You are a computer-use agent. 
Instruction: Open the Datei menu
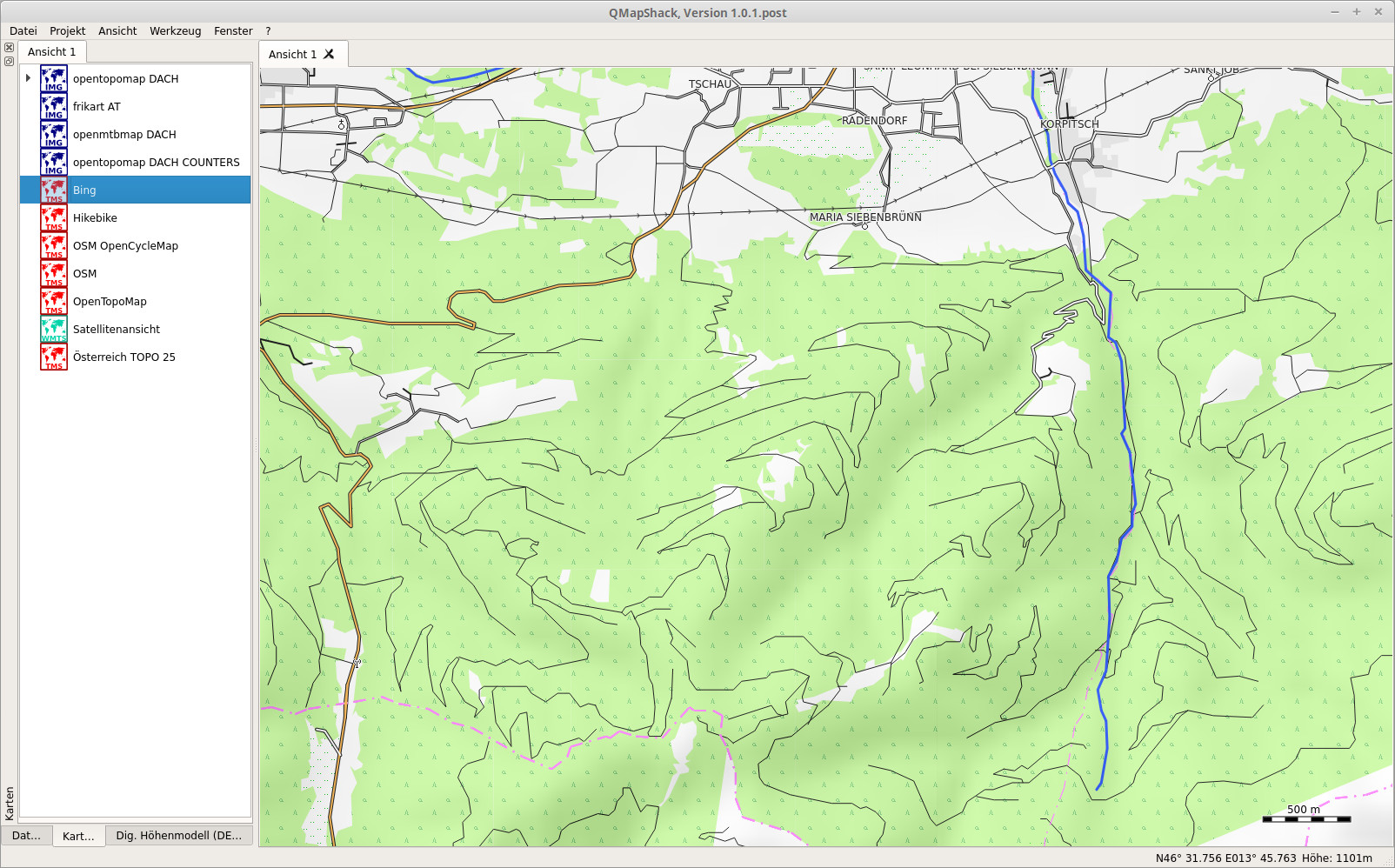tap(23, 30)
